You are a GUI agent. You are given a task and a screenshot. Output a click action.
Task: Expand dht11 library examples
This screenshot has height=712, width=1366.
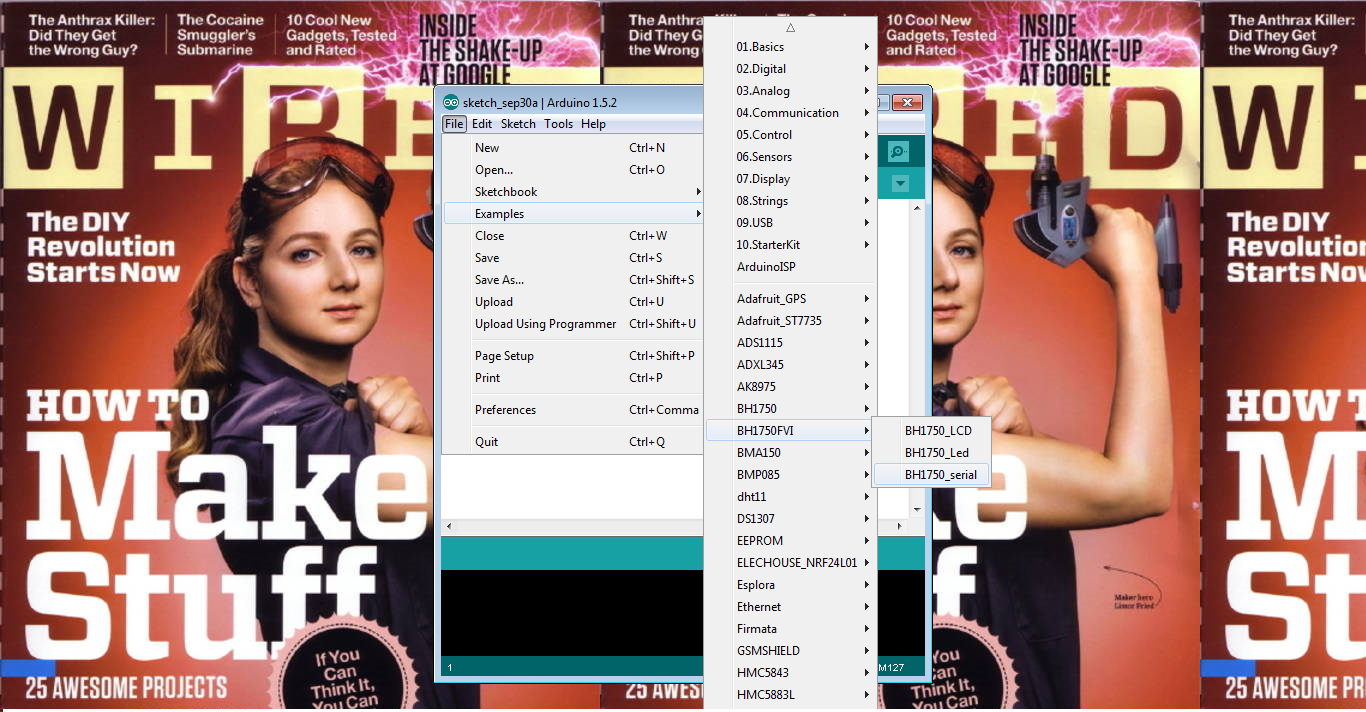790,497
